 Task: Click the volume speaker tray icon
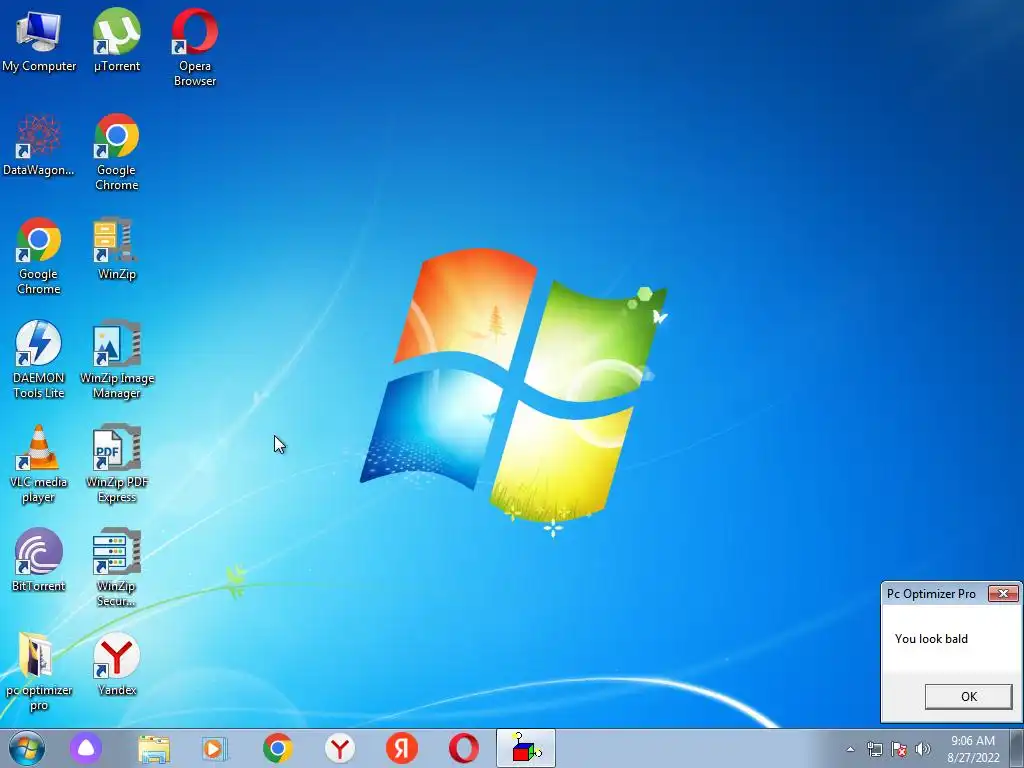(x=923, y=749)
